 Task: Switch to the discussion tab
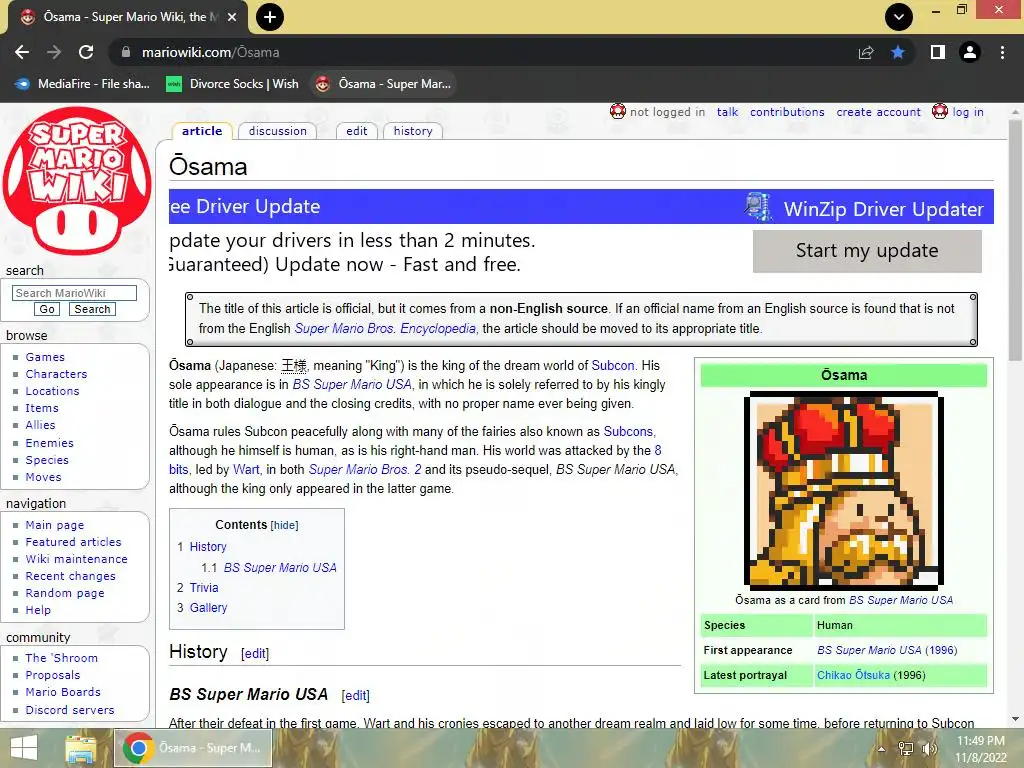(278, 131)
